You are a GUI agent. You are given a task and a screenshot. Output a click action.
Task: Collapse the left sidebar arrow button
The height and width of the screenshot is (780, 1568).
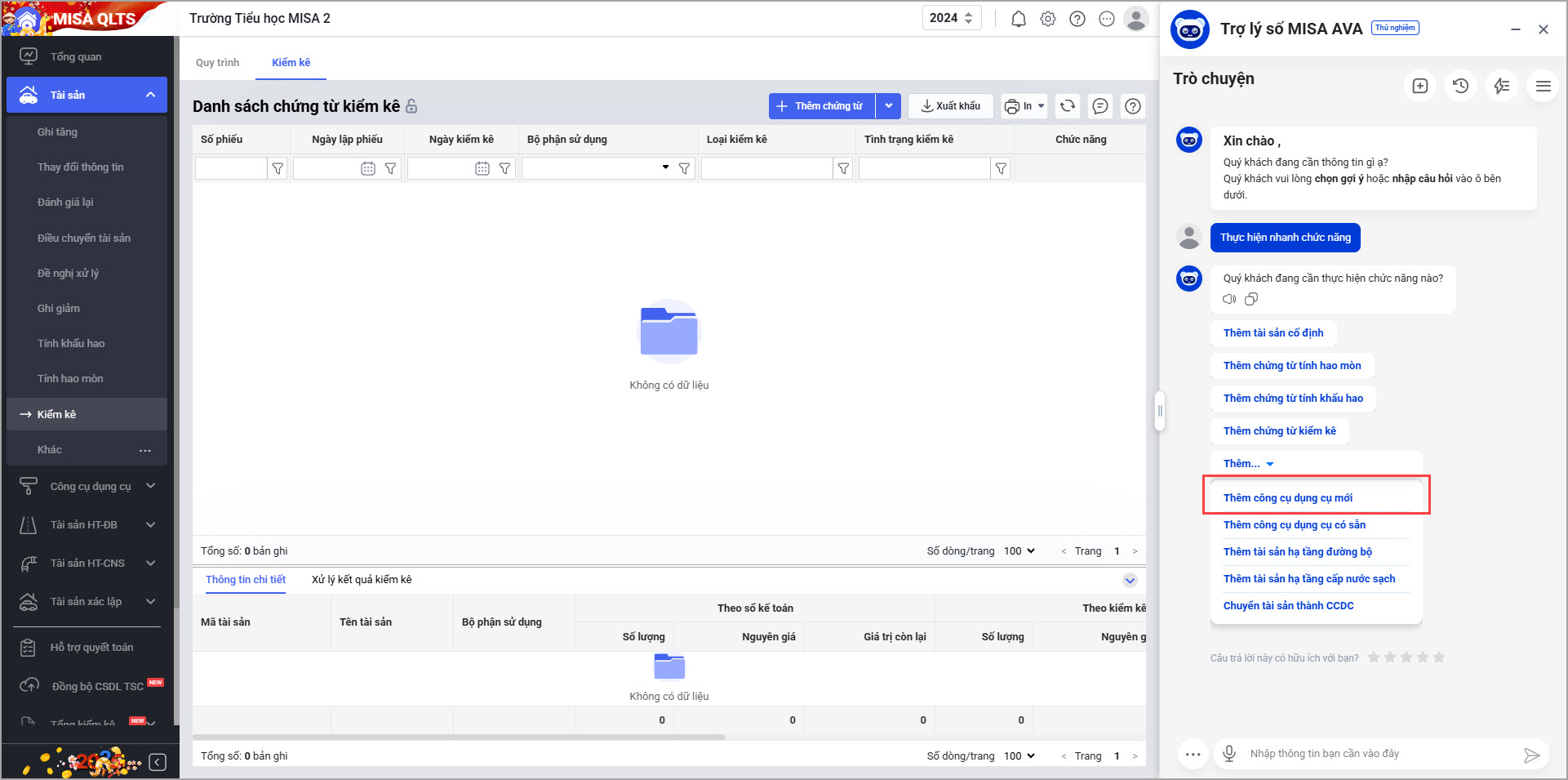[x=158, y=762]
